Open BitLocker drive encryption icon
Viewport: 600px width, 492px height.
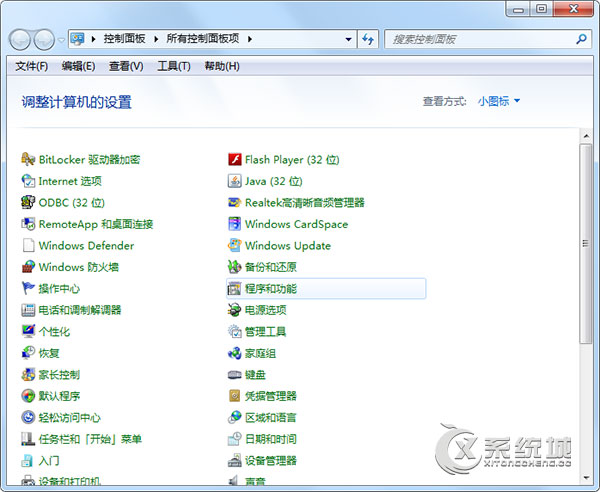[x=28, y=159]
